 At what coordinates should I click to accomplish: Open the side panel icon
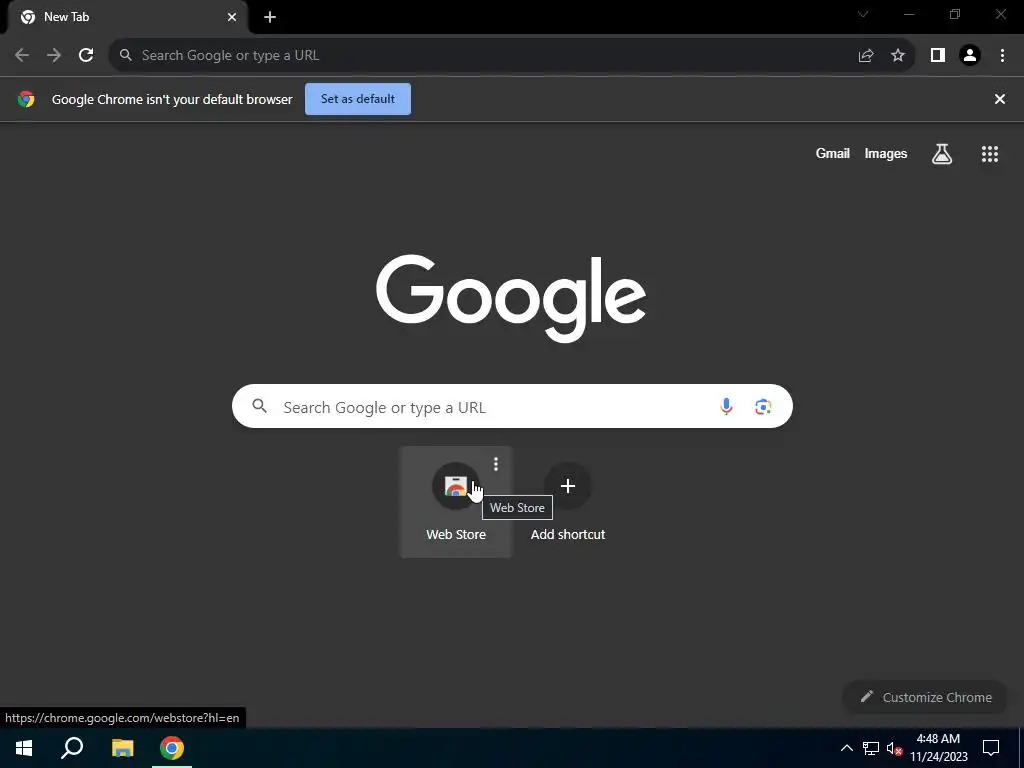938,56
